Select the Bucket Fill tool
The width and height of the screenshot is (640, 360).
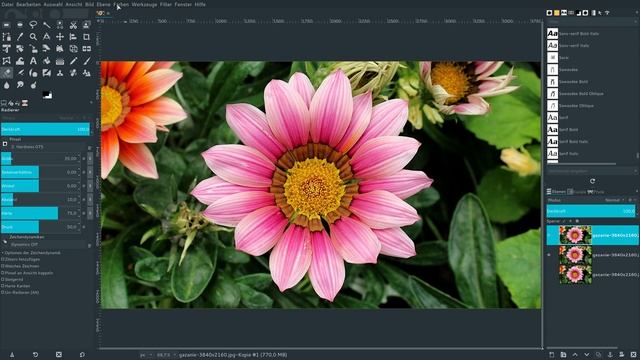coord(47,61)
